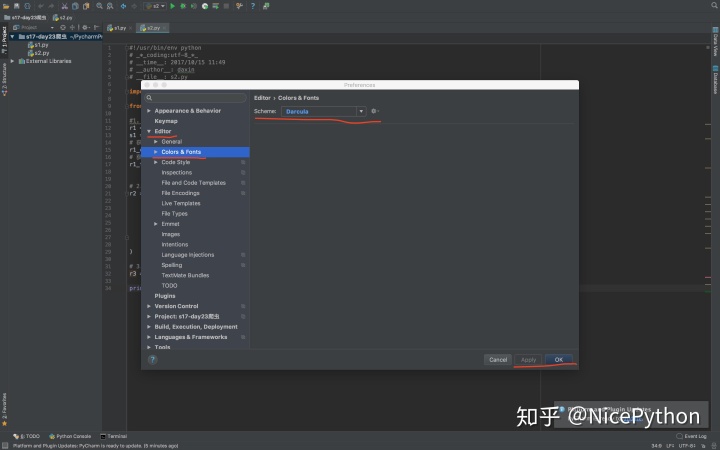720x450 pixels.
Task: Switch to the s1.py editor tab
Action: [117, 28]
